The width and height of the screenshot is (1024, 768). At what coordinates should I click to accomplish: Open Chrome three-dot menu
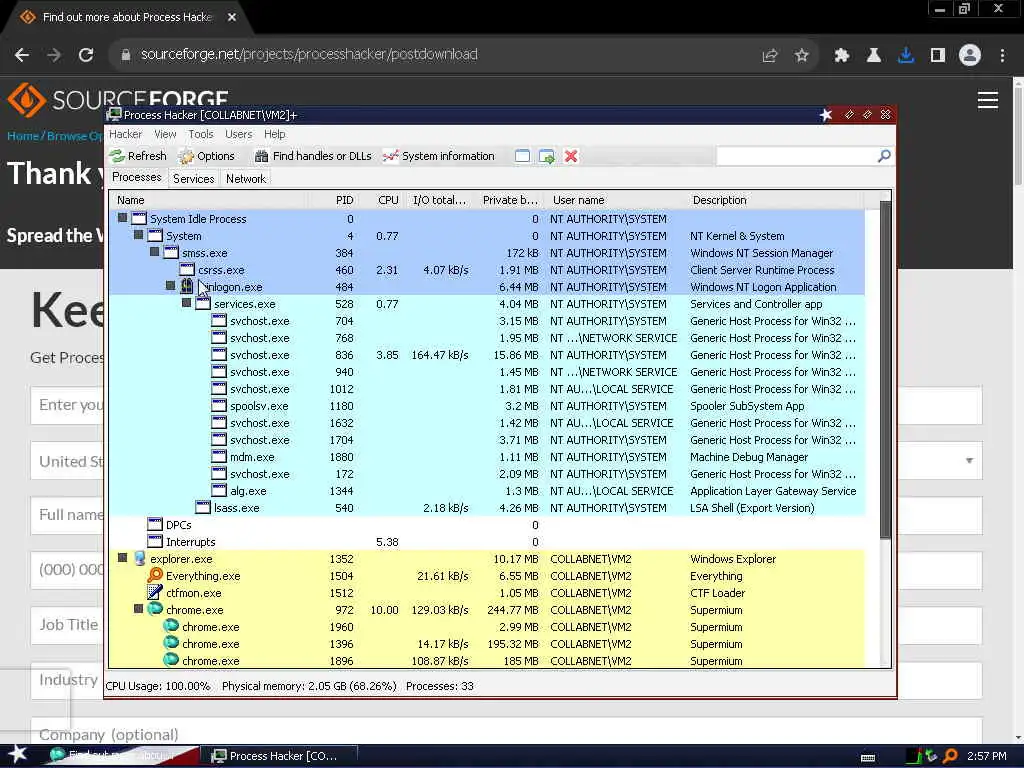pyautogui.click(x=1002, y=56)
